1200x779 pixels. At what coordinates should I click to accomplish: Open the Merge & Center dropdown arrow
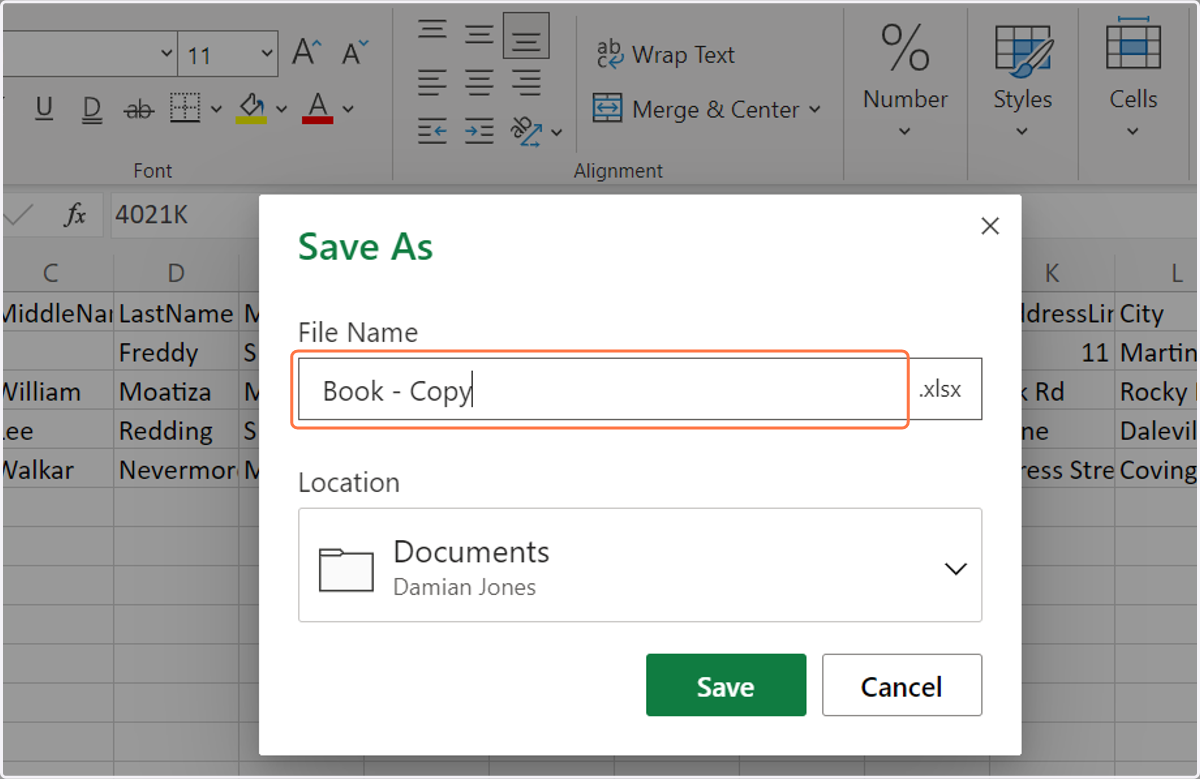pyautogui.click(x=814, y=109)
